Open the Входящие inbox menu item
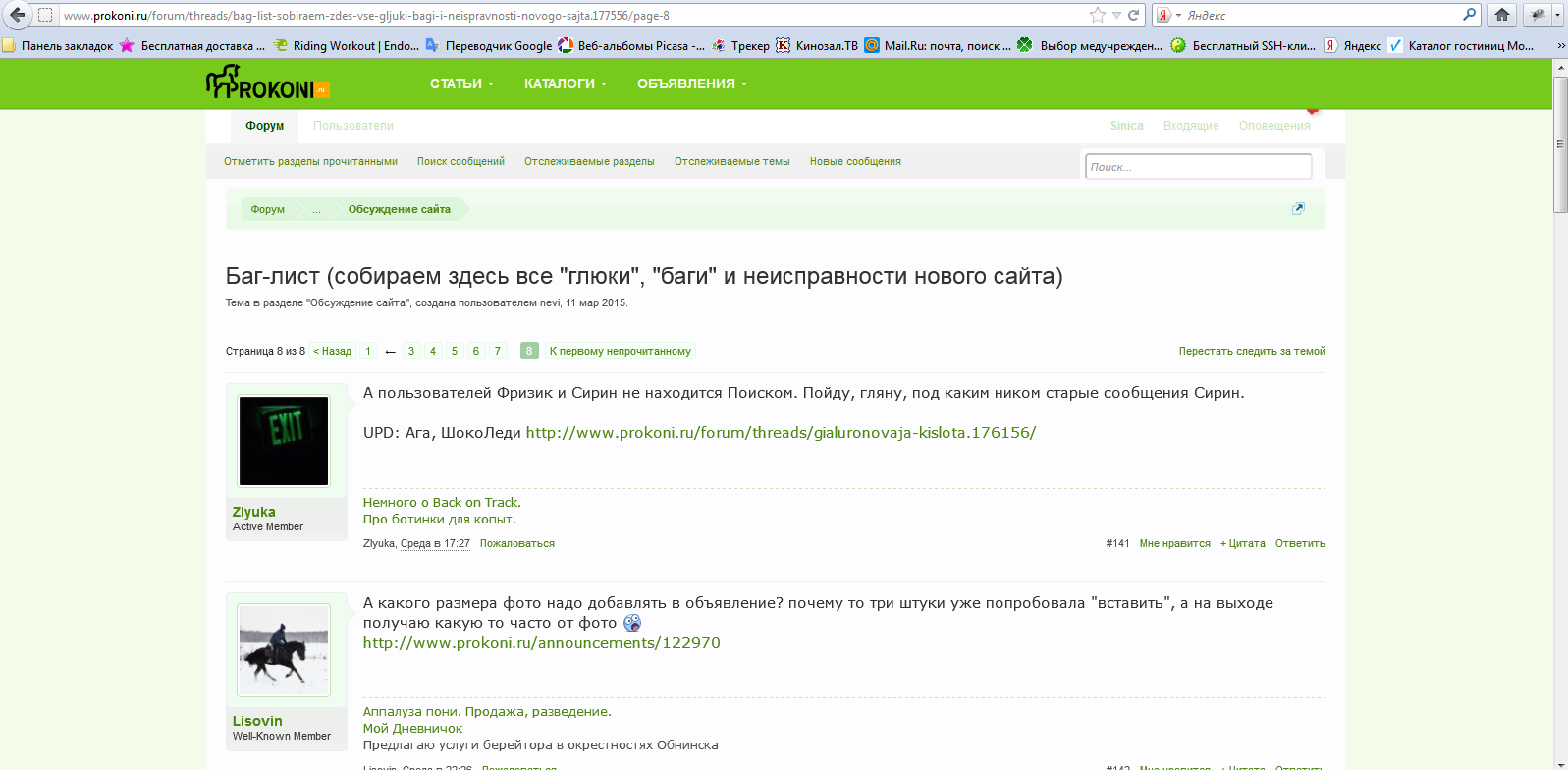 1190,126
